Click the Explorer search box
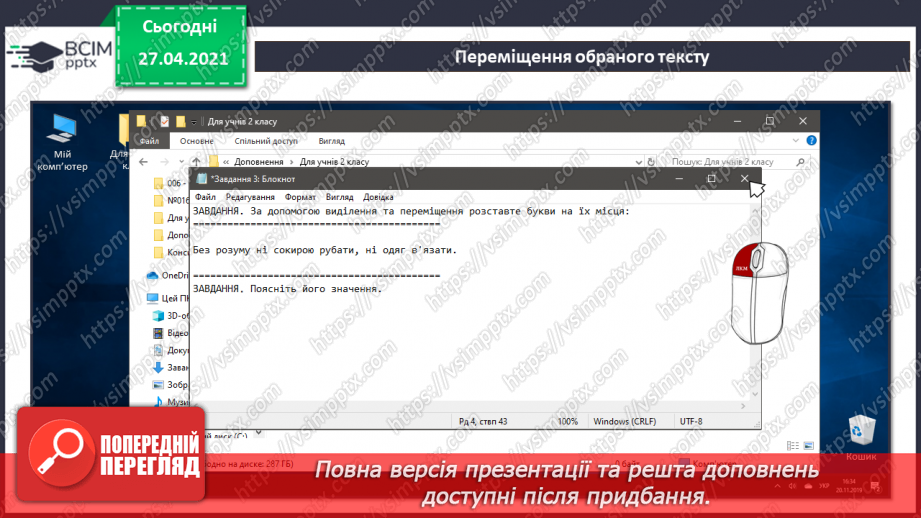921x518 pixels. pyautogui.click(x=732, y=162)
